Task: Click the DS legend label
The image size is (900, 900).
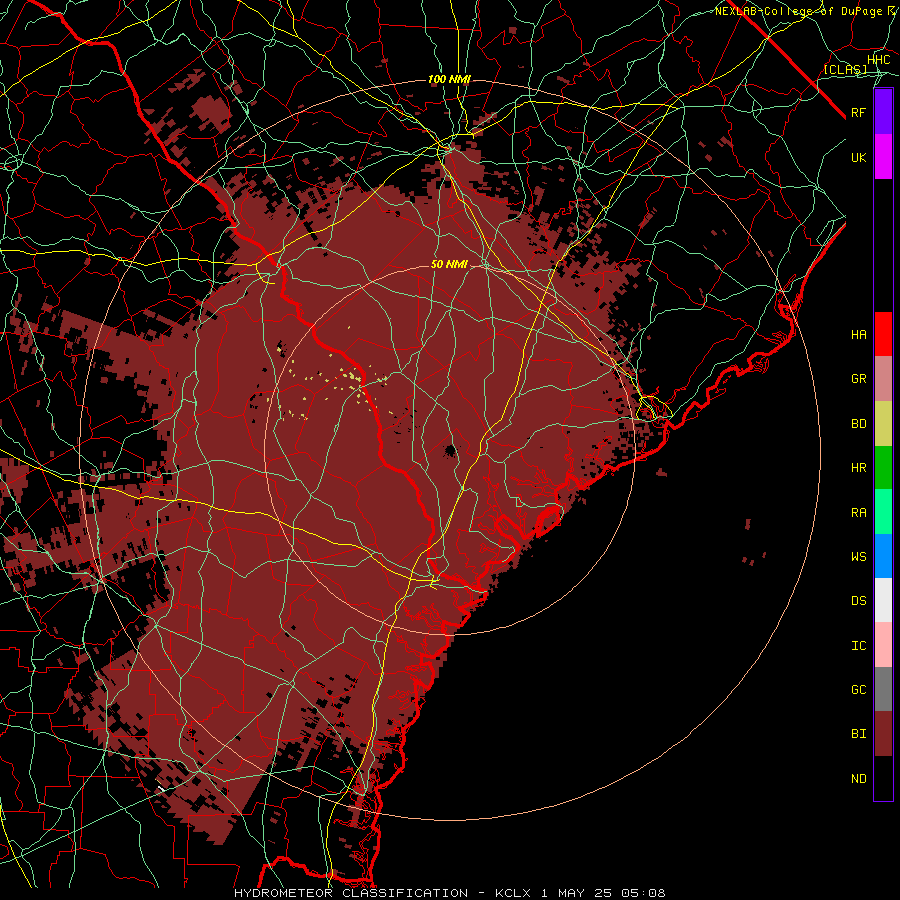Action: tap(858, 601)
